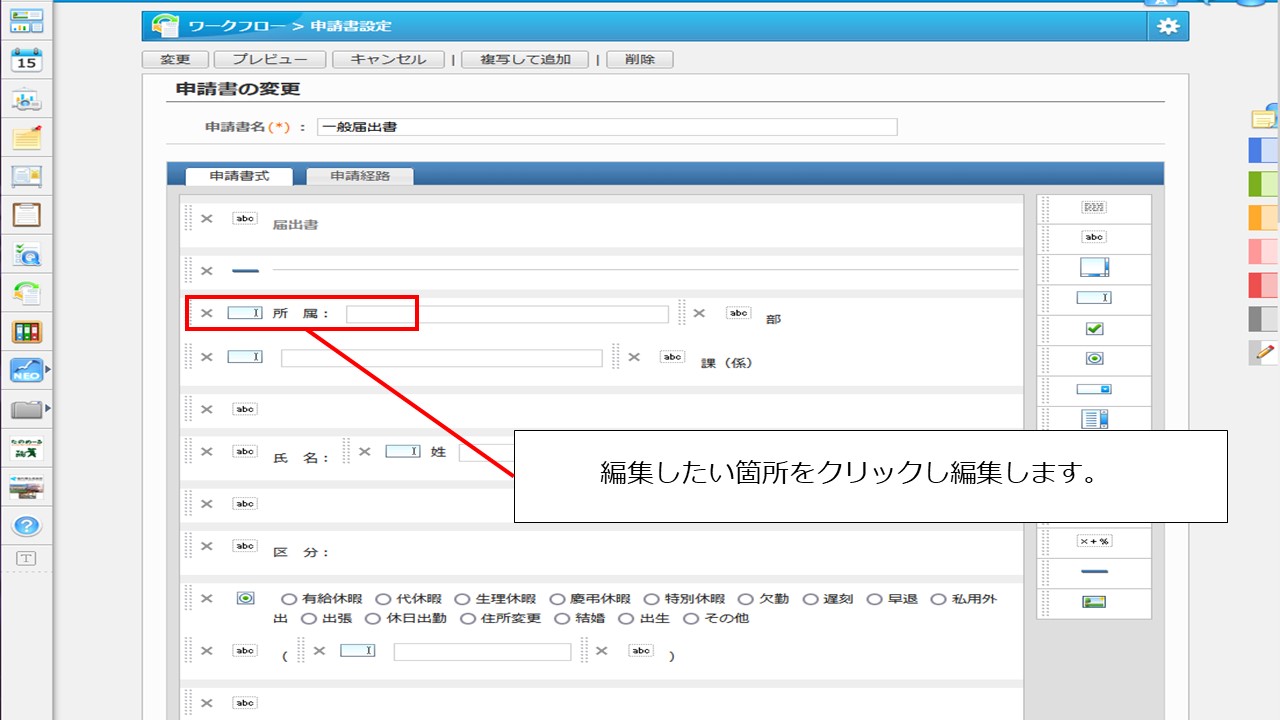Click the clipboard icon in left sidebar

point(27,214)
